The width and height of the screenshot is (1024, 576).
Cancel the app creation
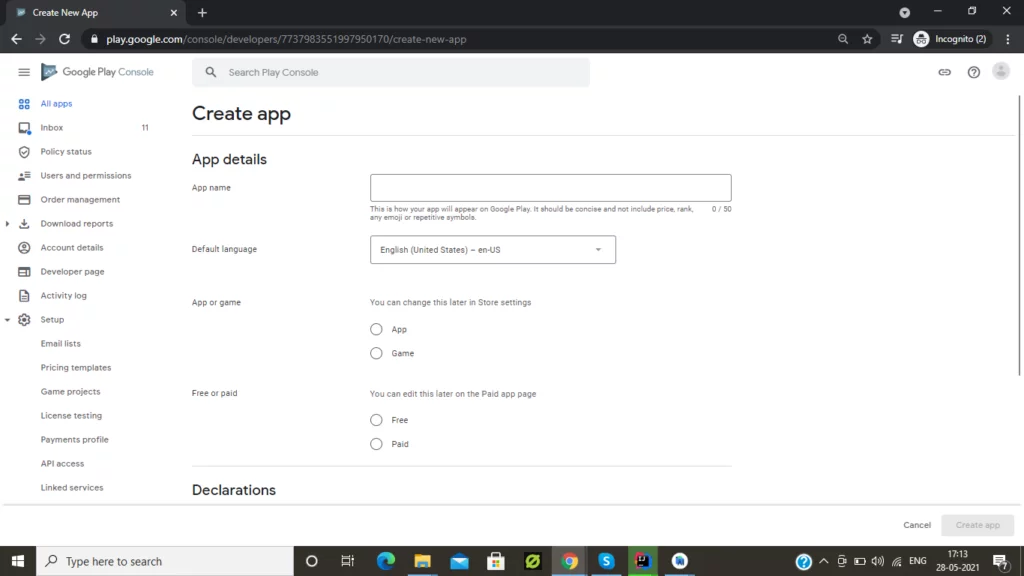pos(916,524)
